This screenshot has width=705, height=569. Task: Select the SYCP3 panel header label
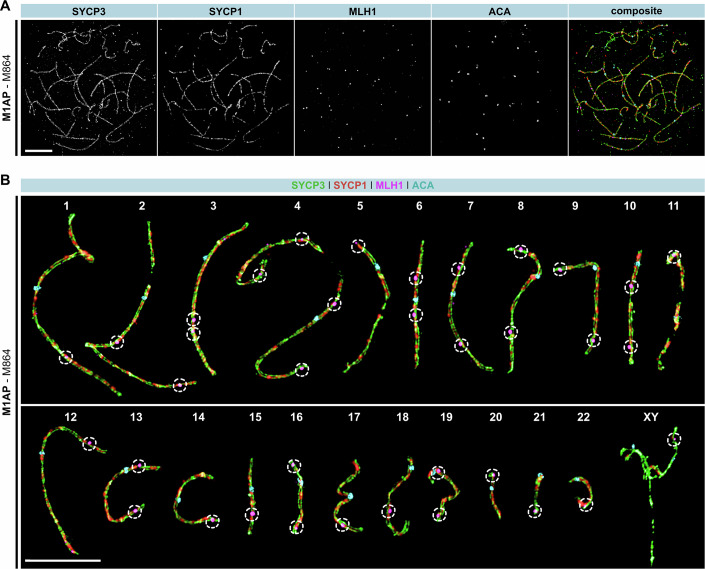89,11
